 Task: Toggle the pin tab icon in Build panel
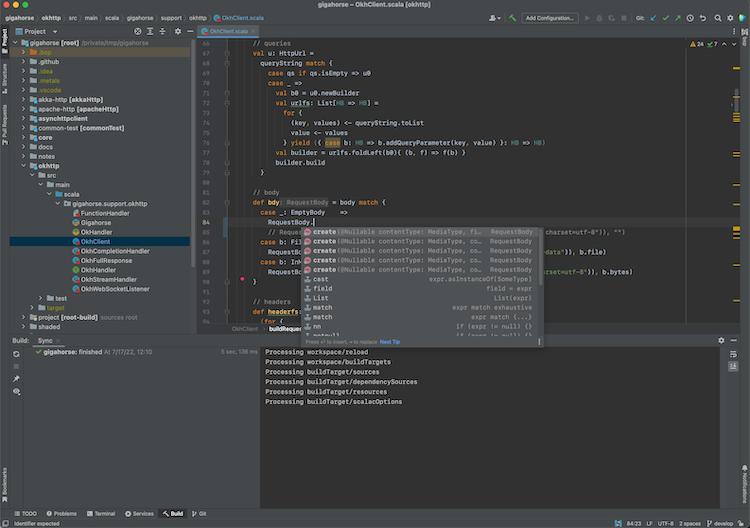tap(16, 379)
